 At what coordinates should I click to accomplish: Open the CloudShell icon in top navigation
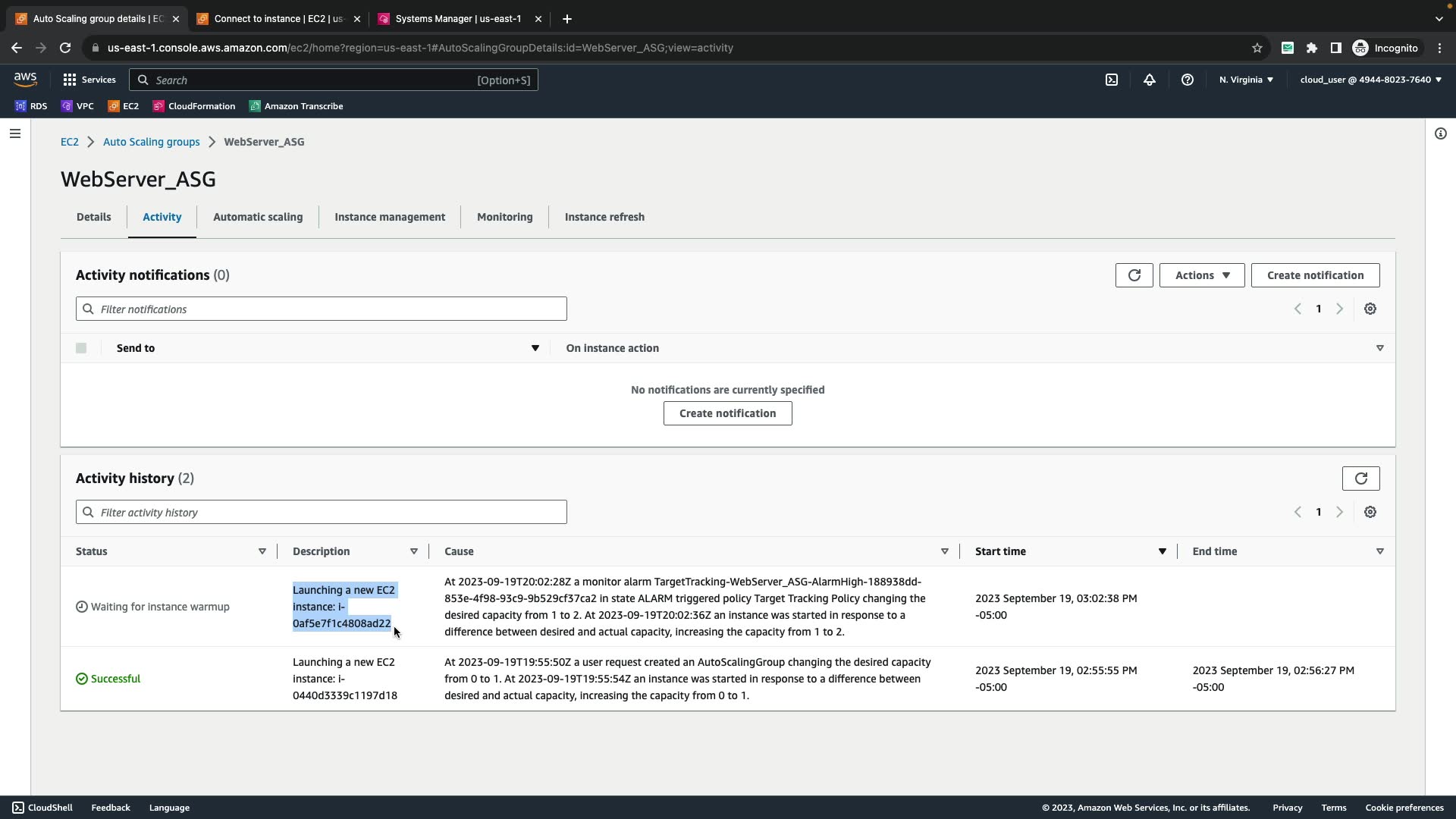[1112, 80]
